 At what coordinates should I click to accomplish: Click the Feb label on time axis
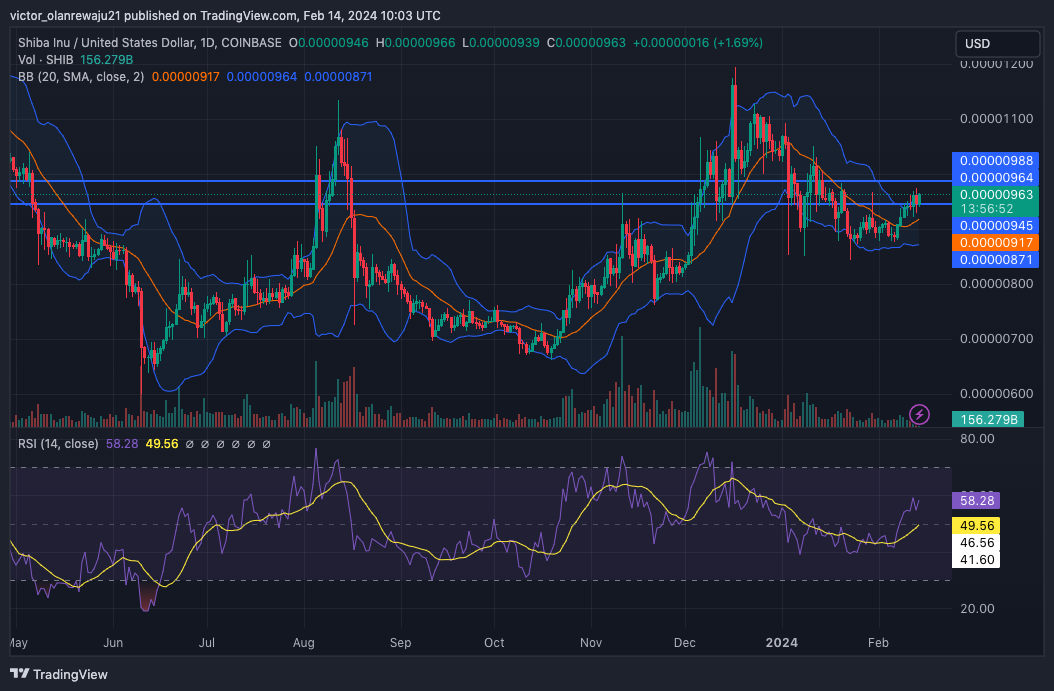click(x=878, y=643)
